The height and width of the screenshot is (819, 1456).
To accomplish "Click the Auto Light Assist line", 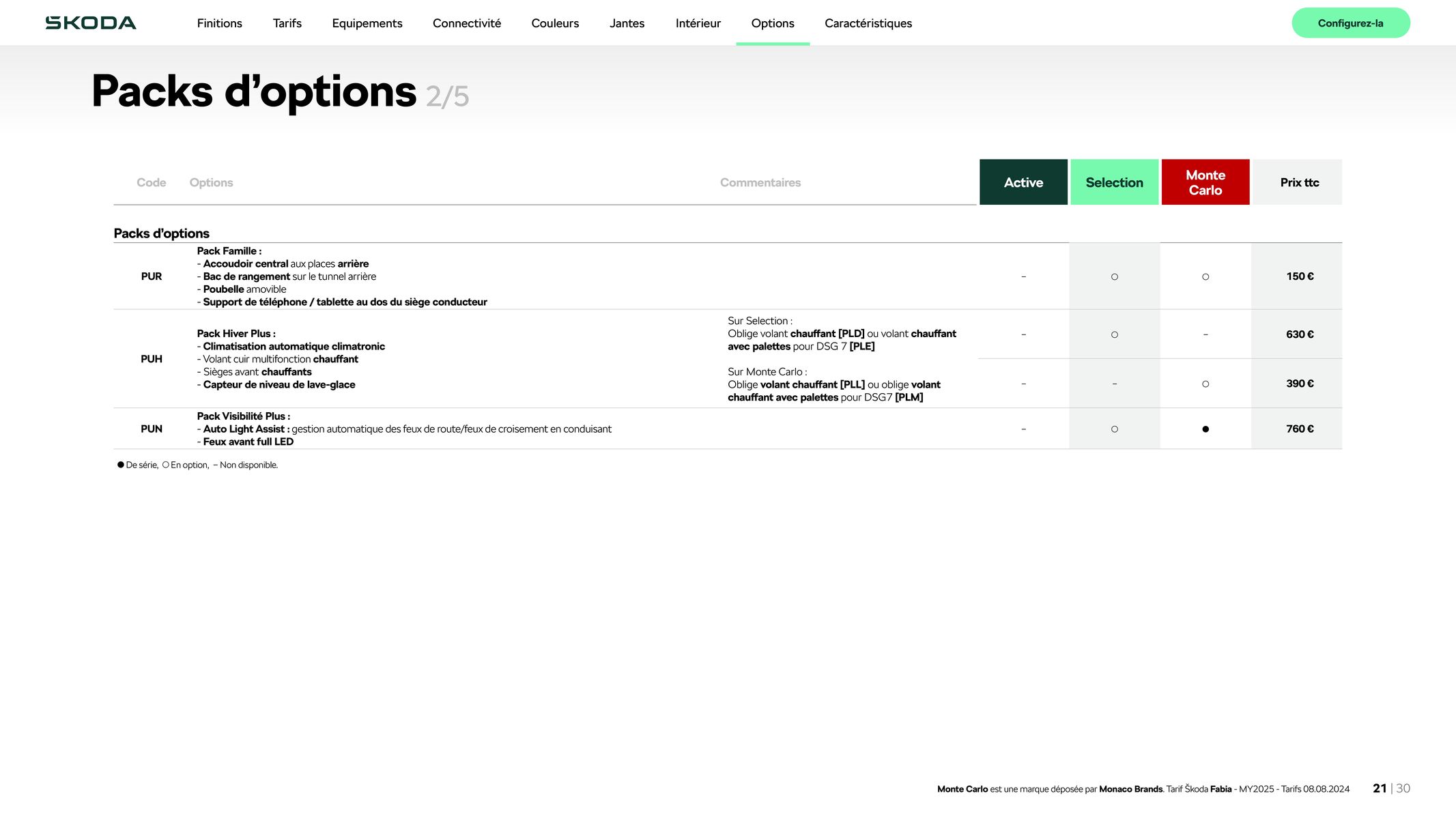I will 404,429.
